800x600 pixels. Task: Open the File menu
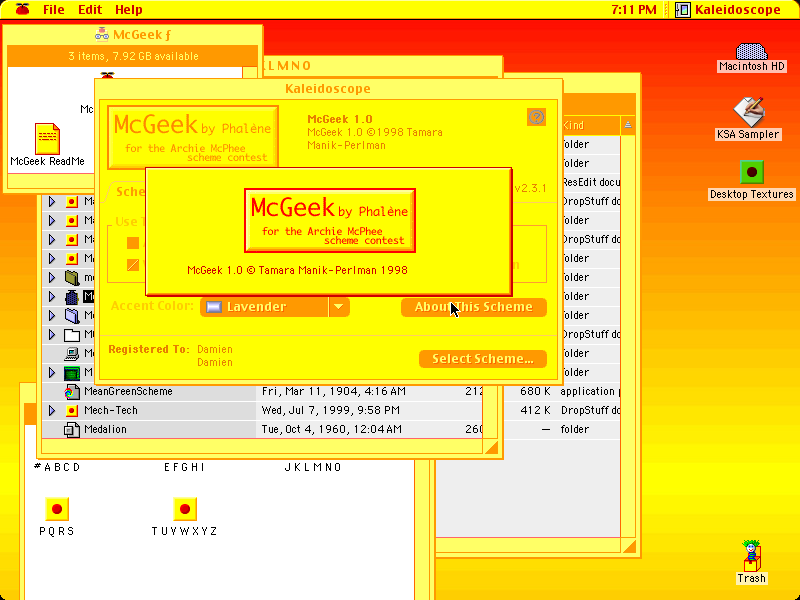click(54, 9)
